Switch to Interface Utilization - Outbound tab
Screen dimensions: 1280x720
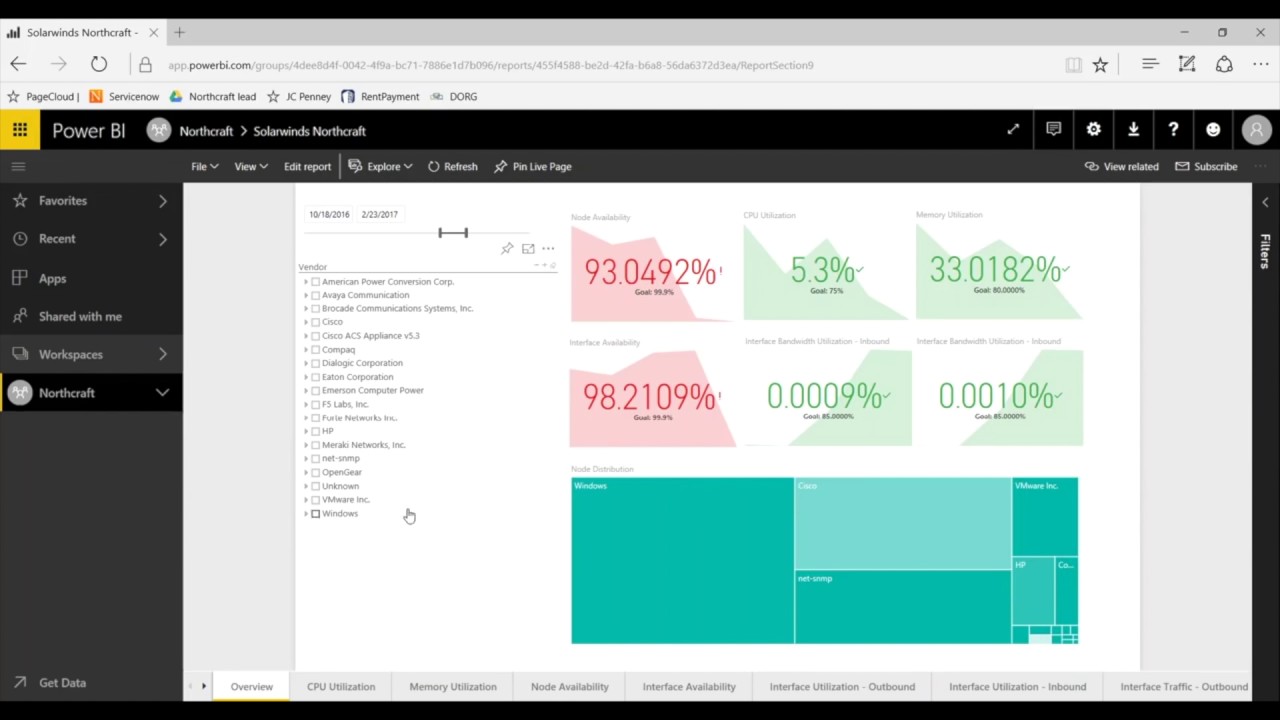click(842, 686)
